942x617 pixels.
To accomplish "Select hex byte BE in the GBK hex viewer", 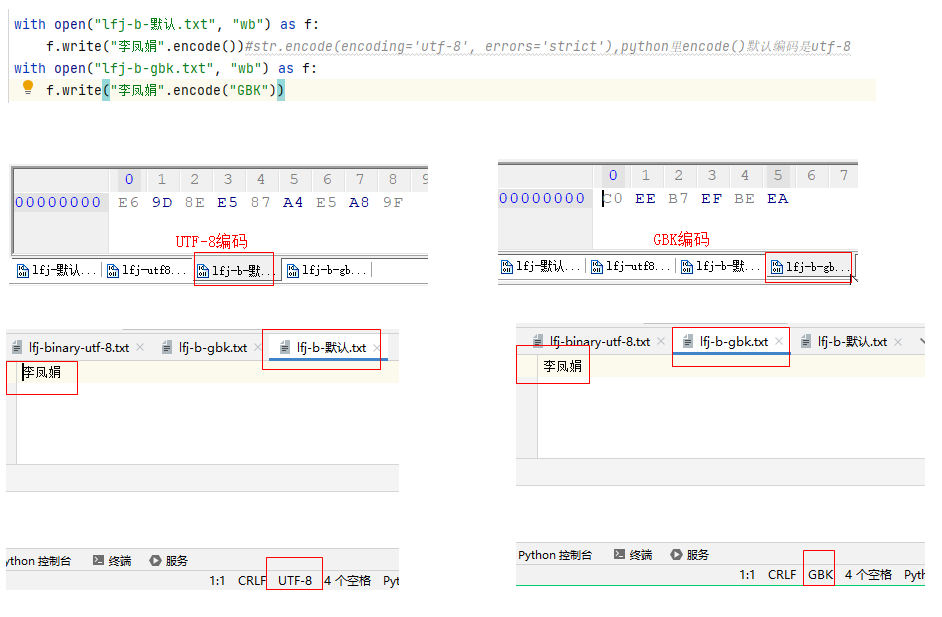I will pos(744,199).
